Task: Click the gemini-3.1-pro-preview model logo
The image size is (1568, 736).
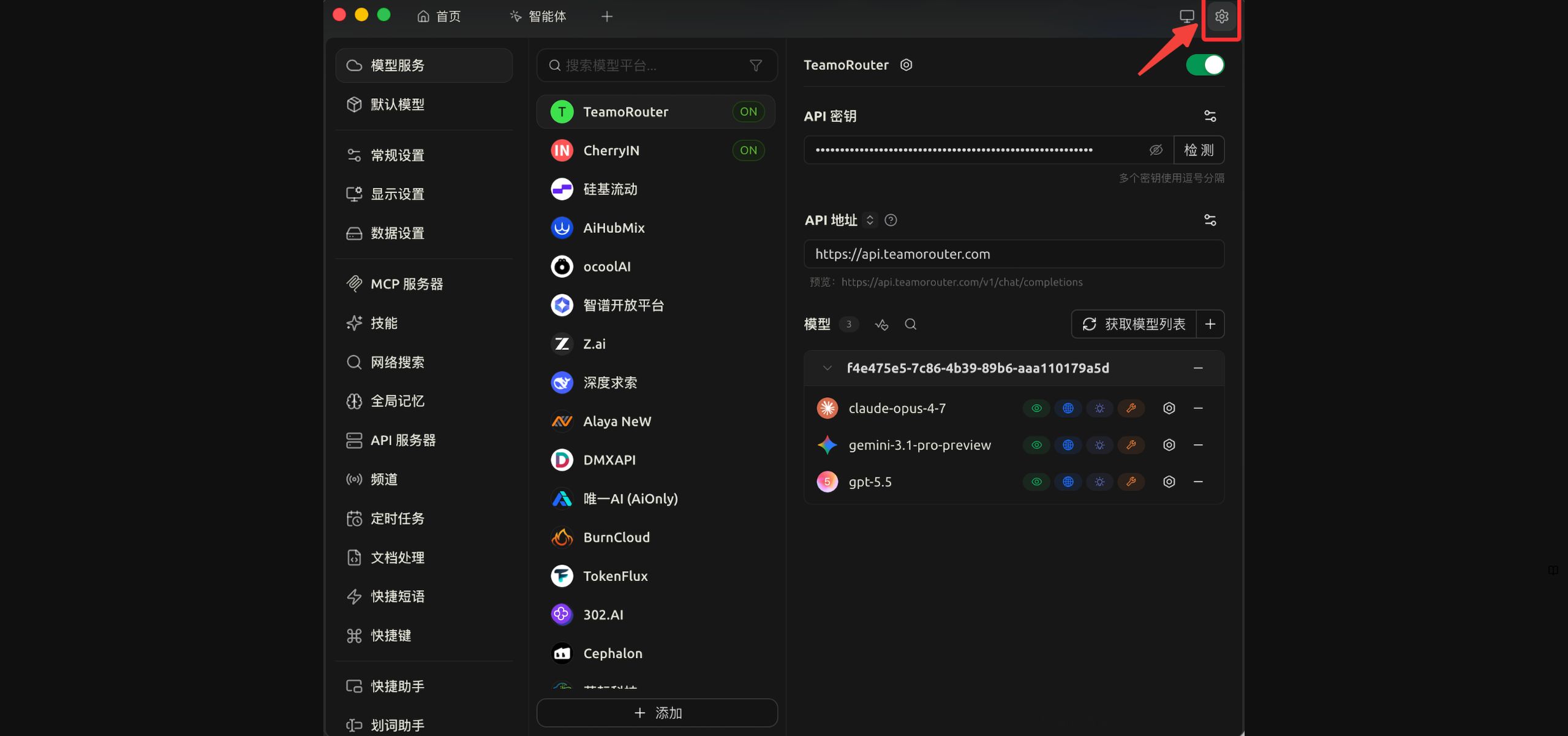Action: click(827, 445)
